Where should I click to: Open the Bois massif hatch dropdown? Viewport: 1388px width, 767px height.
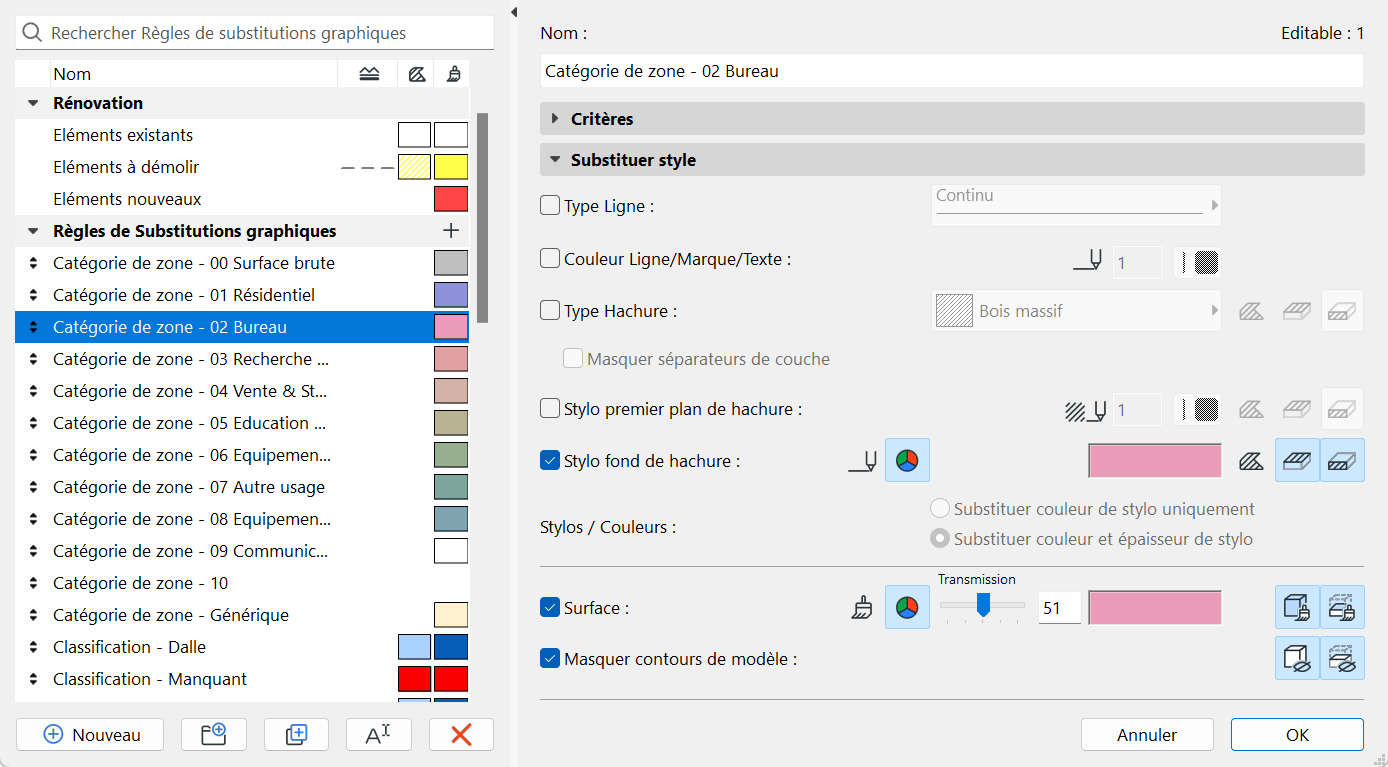tap(1076, 311)
